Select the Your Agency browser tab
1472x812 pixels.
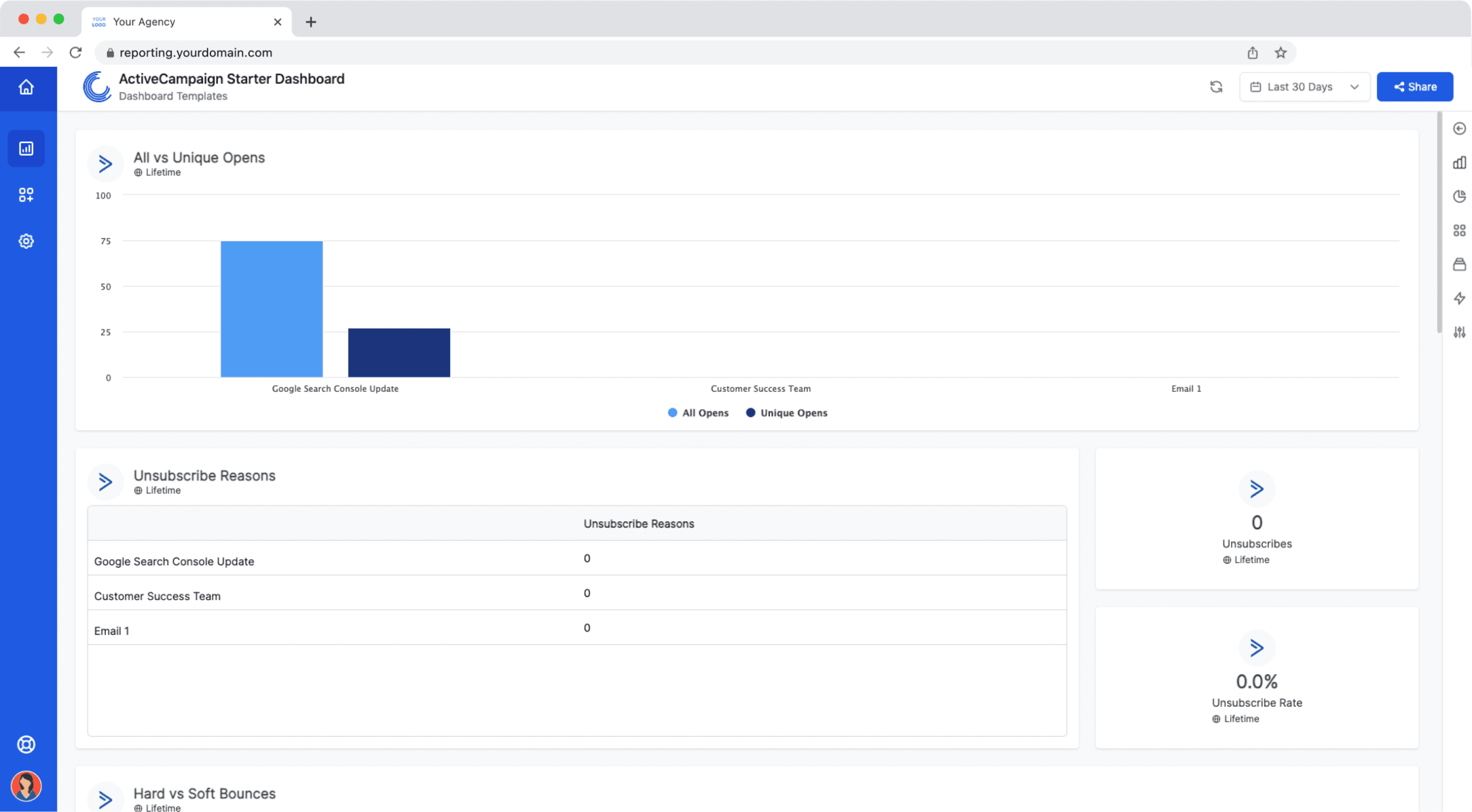(187, 22)
